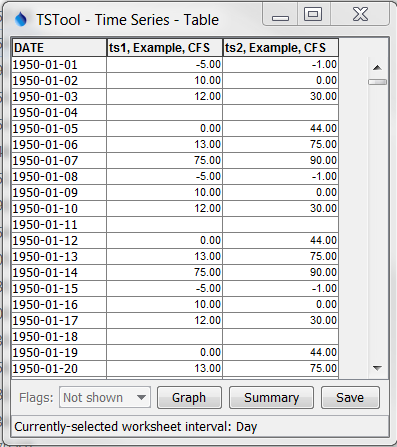Image resolution: width=397 pixels, height=447 pixels.
Task: Click the Graph button
Action: pos(189,397)
